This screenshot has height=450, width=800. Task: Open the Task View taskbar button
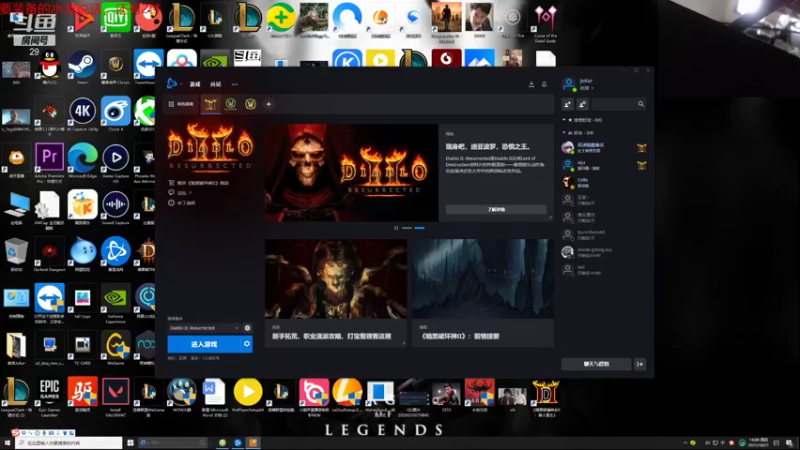click(130, 443)
